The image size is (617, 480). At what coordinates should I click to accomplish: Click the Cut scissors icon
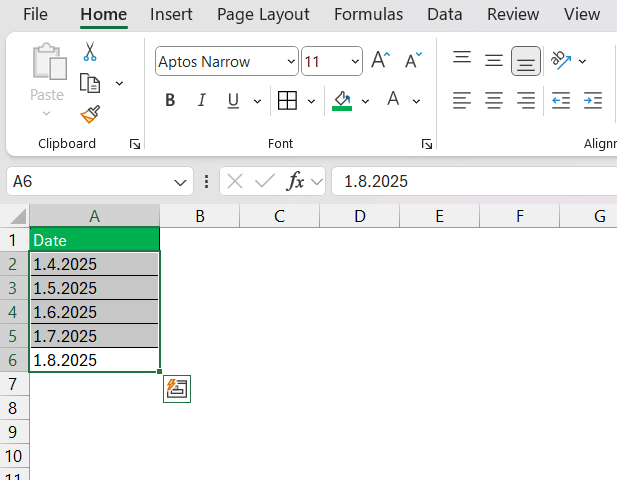(x=90, y=52)
